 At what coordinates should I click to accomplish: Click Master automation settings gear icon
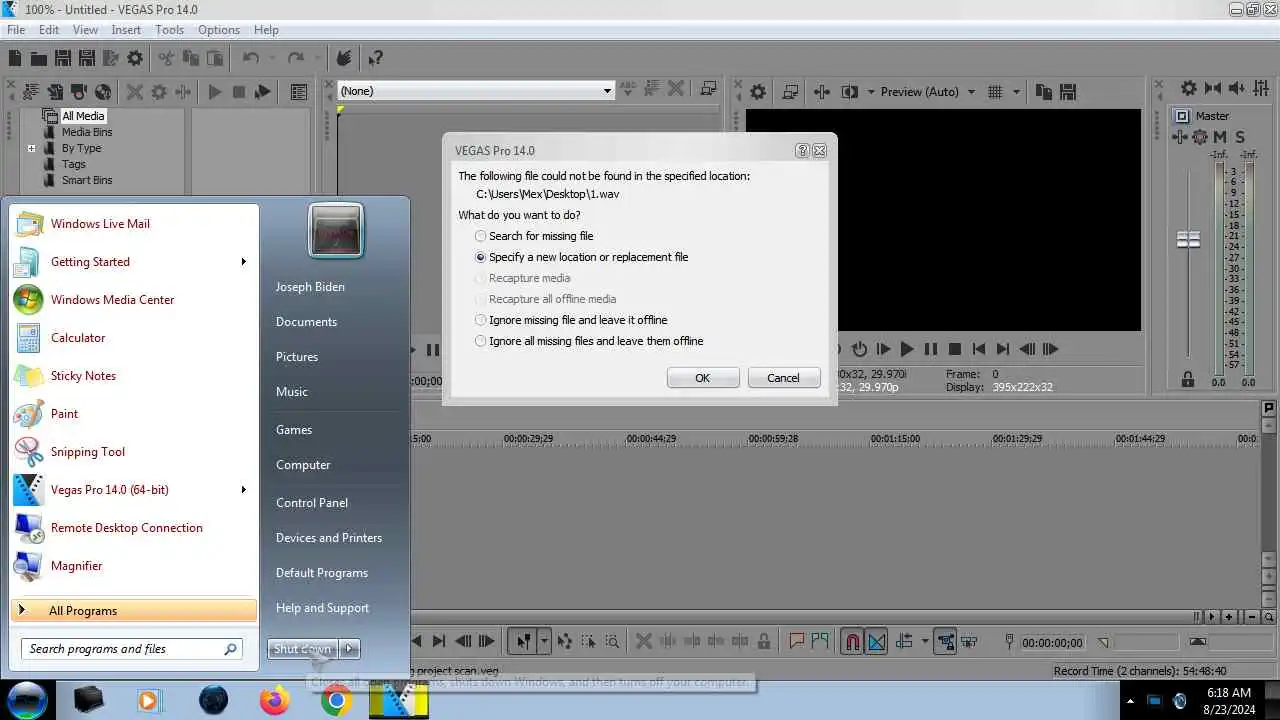[1201, 137]
